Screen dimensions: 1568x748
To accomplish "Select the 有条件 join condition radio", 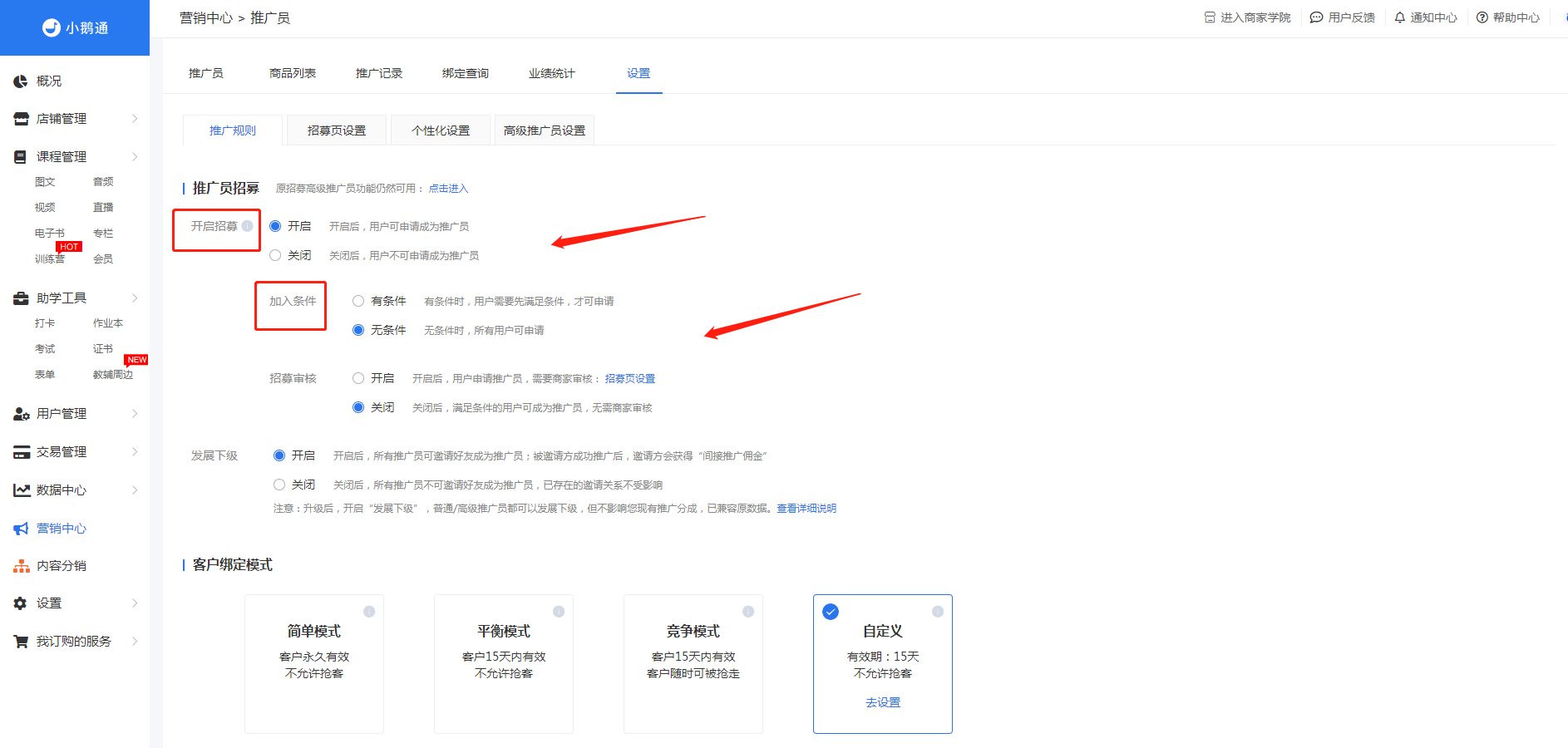I will (x=358, y=301).
